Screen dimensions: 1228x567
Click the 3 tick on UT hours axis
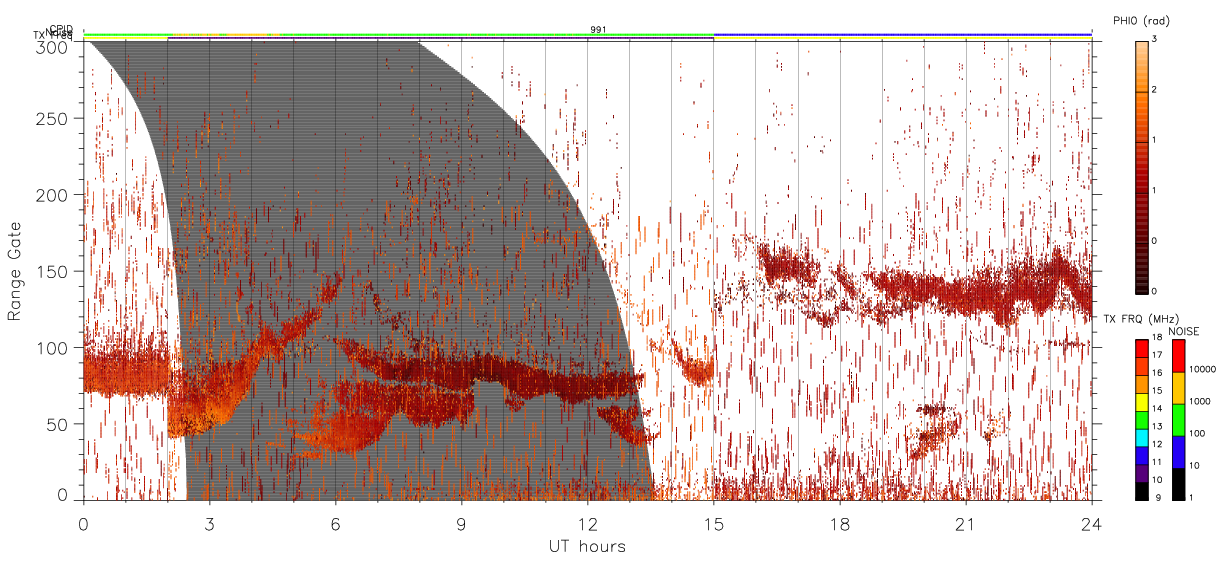point(209,524)
